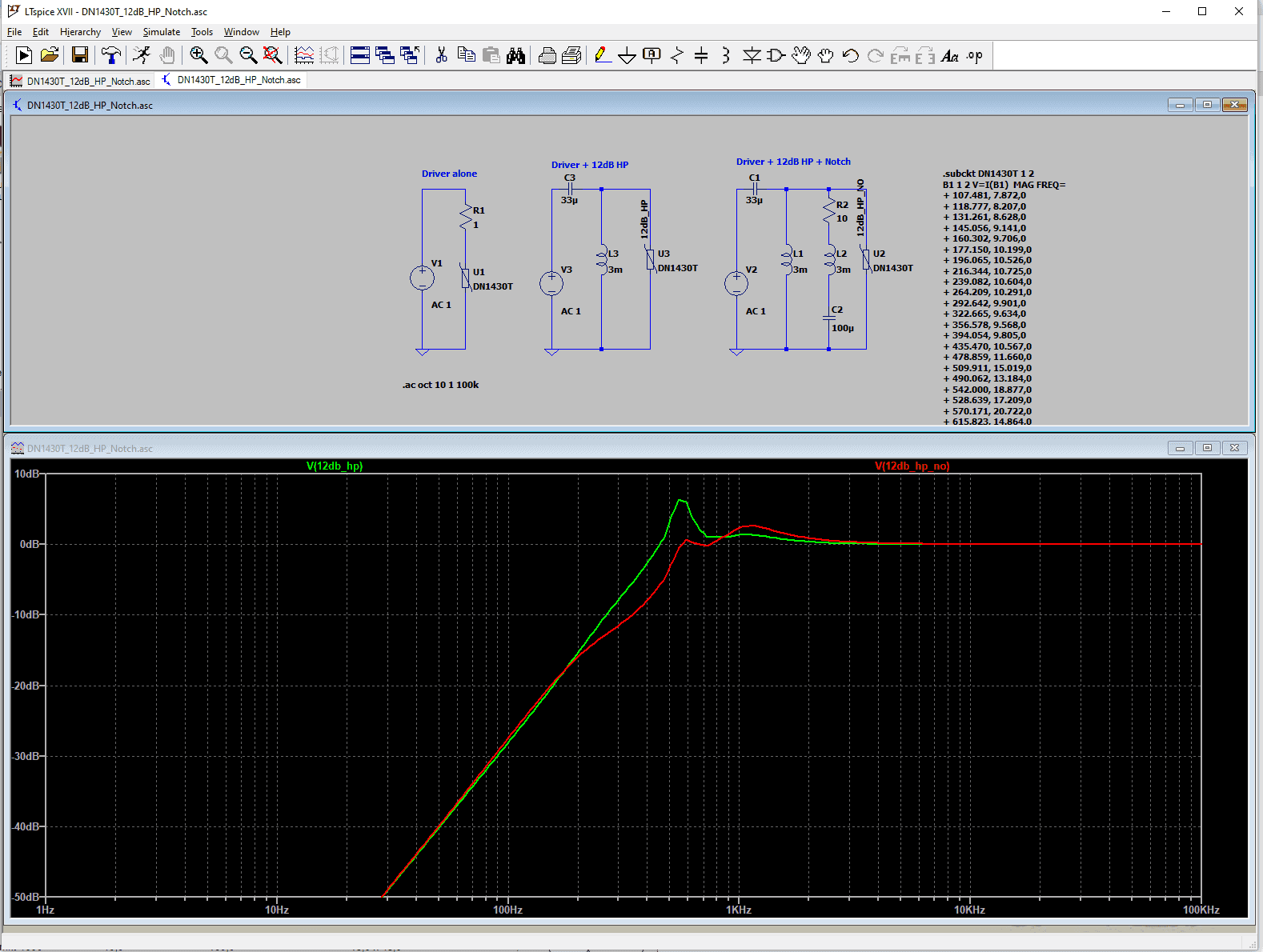The height and width of the screenshot is (952, 1263).
Task: Click the green V(12db_hp) trace label
Action: pyautogui.click(x=335, y=466)
